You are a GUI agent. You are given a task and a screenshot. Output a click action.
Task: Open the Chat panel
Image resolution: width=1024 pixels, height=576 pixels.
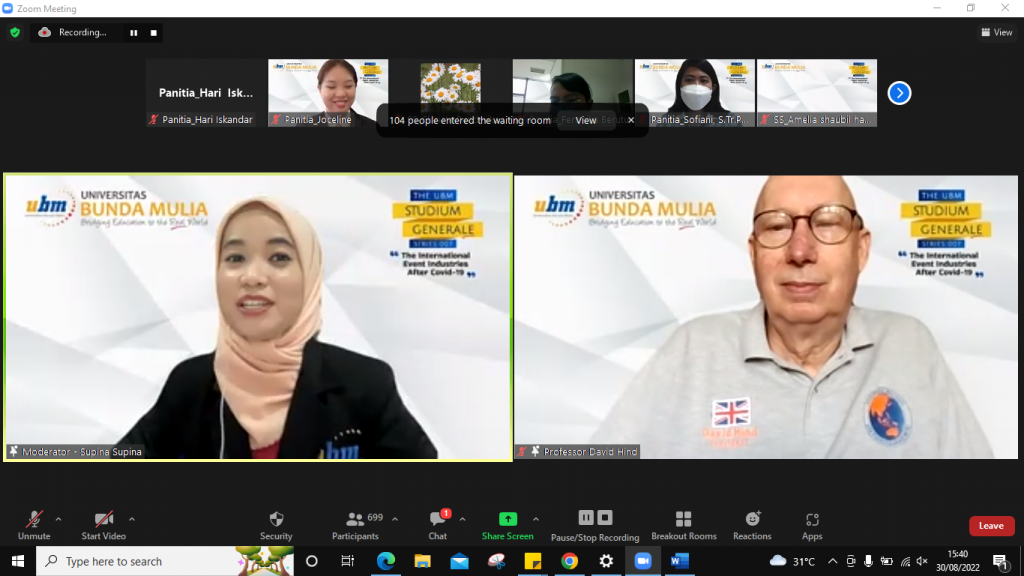(438, 525)
